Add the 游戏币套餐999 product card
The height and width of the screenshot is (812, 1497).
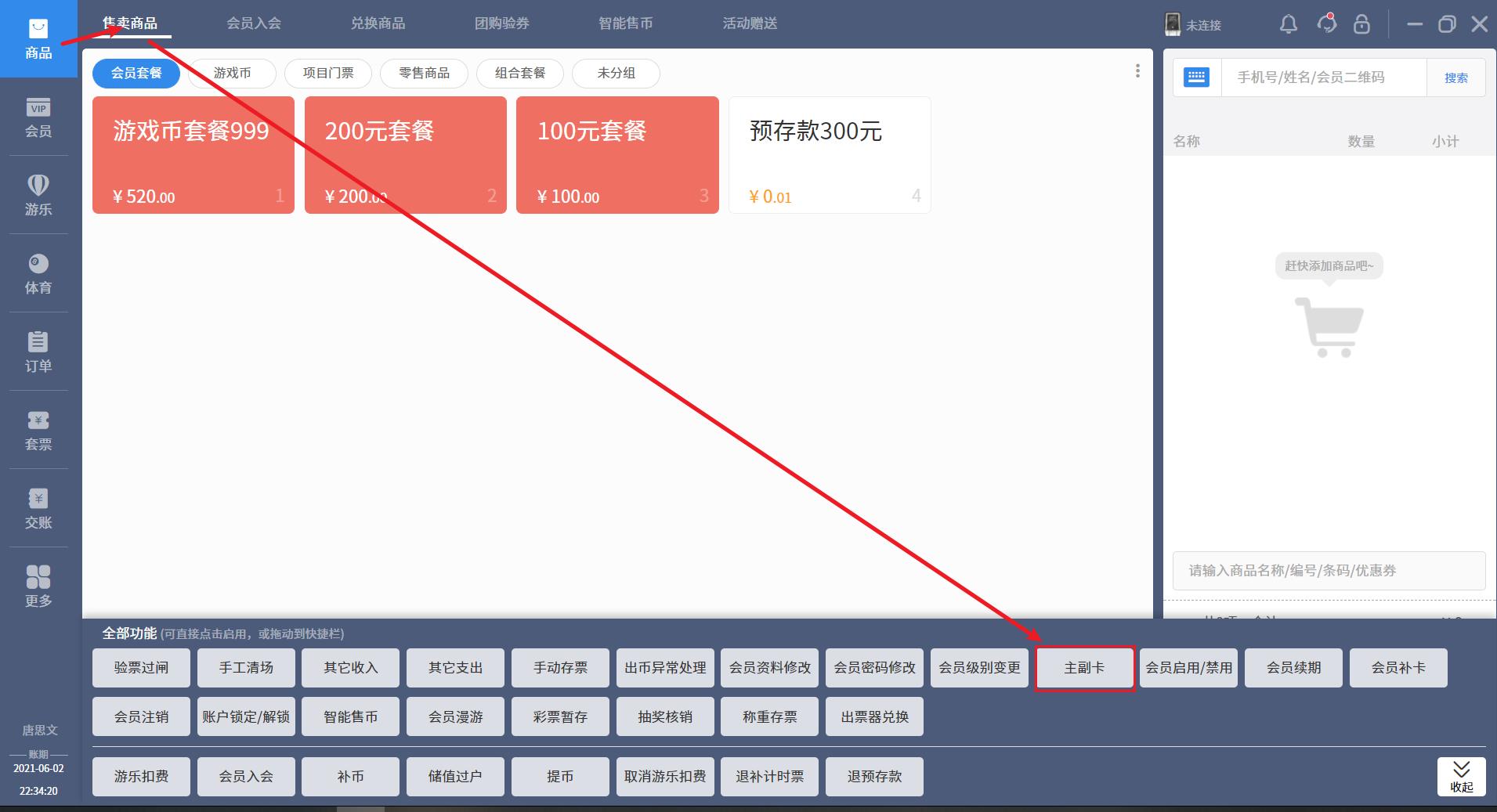(x=193, y=155)
